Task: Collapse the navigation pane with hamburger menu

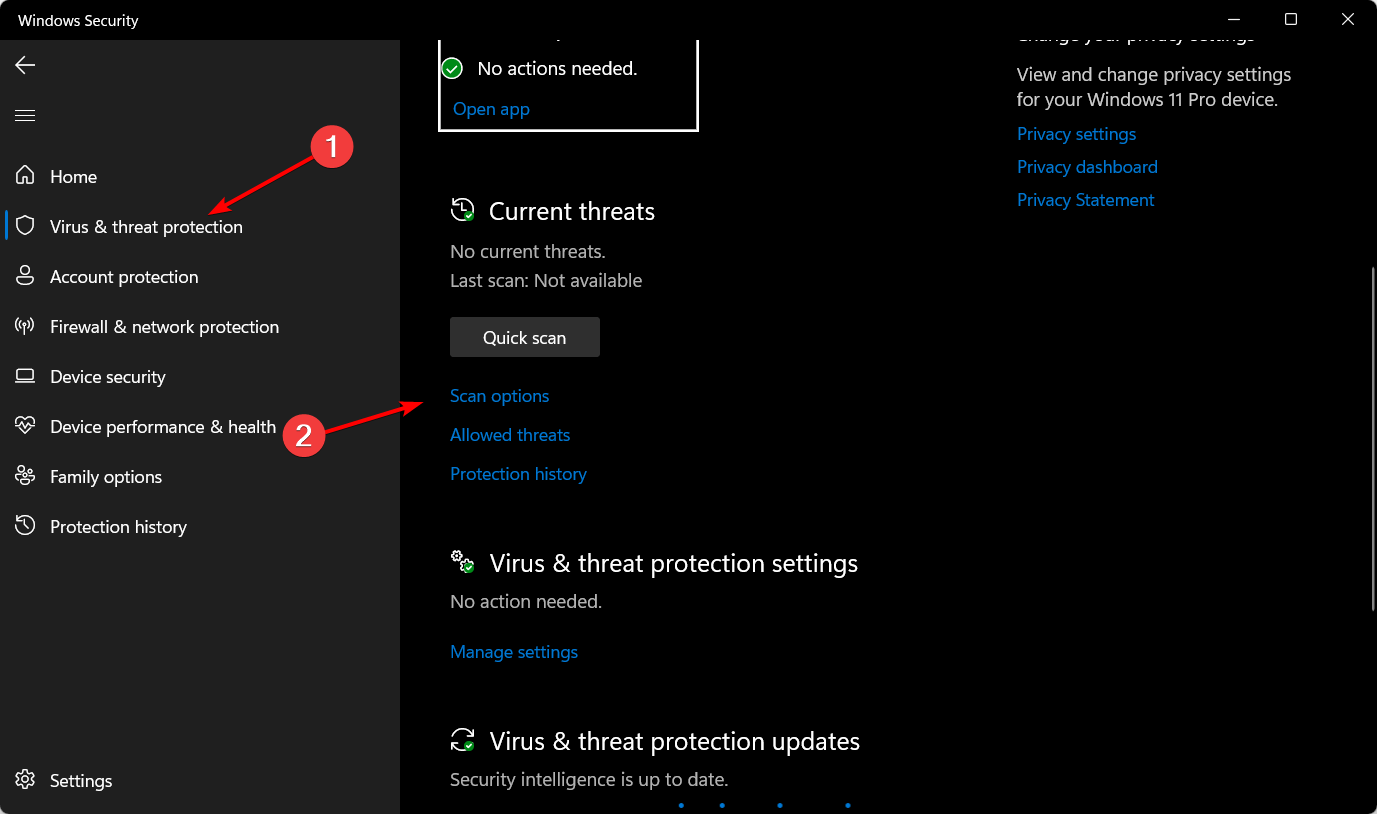Action: (24, 115)
